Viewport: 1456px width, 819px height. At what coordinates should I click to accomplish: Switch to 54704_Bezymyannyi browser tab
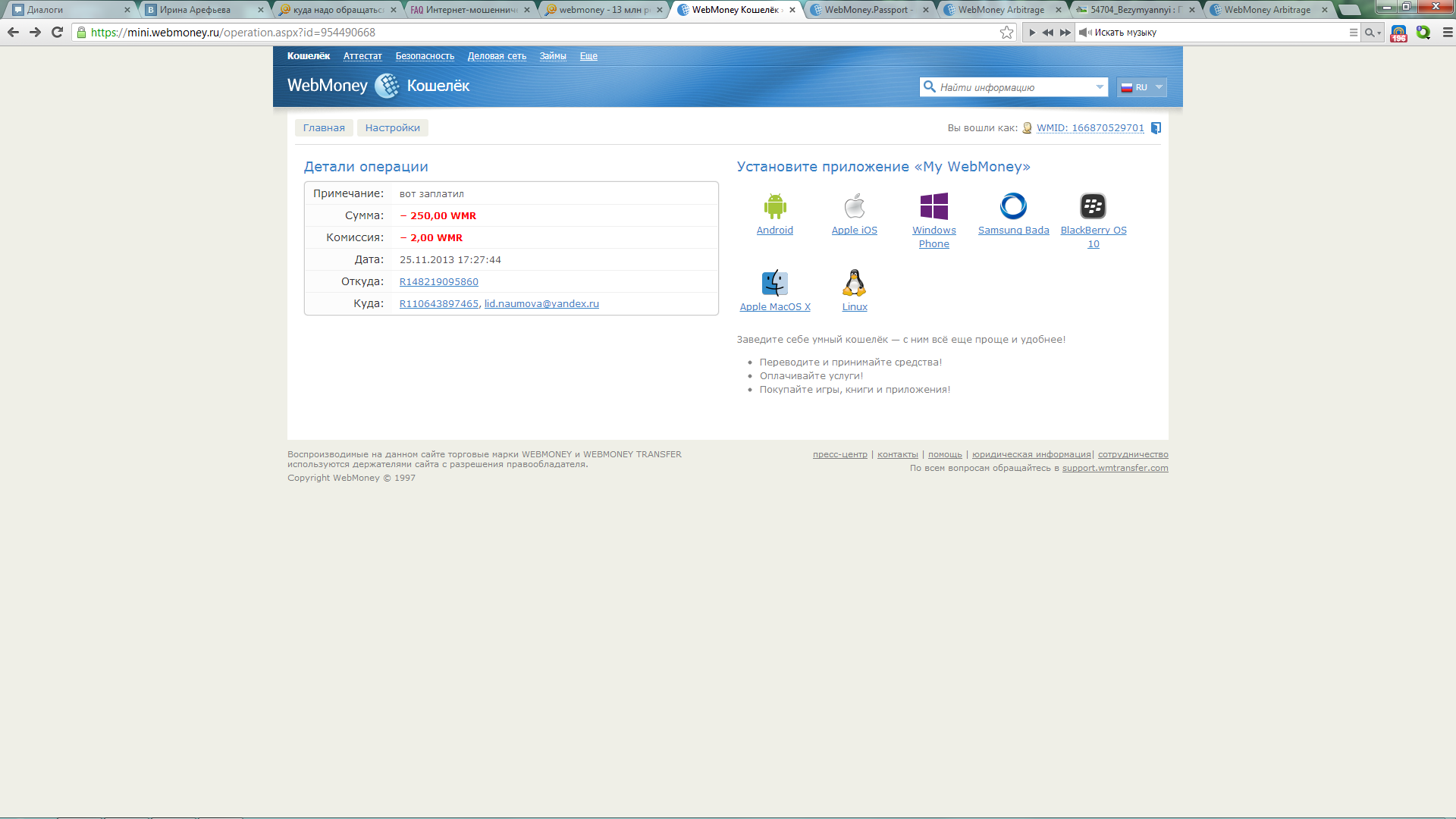(1135, 10)
